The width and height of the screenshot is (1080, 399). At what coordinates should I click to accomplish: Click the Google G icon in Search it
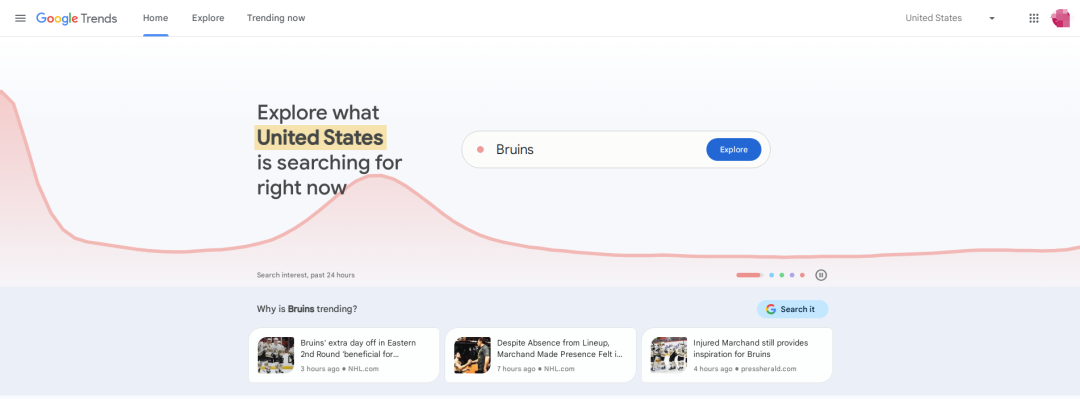pyautogui.click(x=771, y=309)
